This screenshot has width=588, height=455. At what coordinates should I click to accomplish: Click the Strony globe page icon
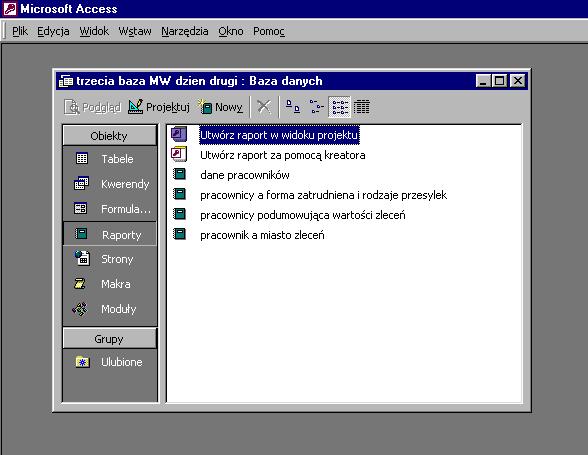tap(82, 258)
